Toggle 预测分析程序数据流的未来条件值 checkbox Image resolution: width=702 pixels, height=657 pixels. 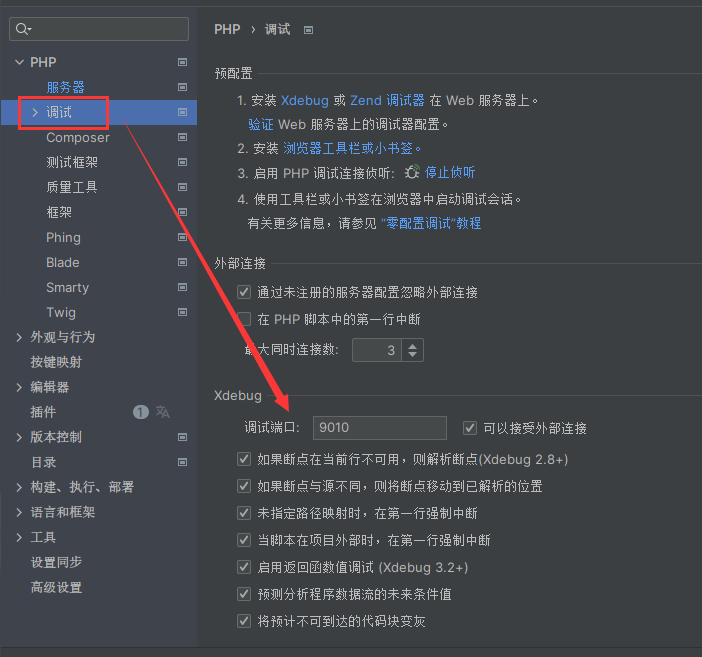click(244, 594)
